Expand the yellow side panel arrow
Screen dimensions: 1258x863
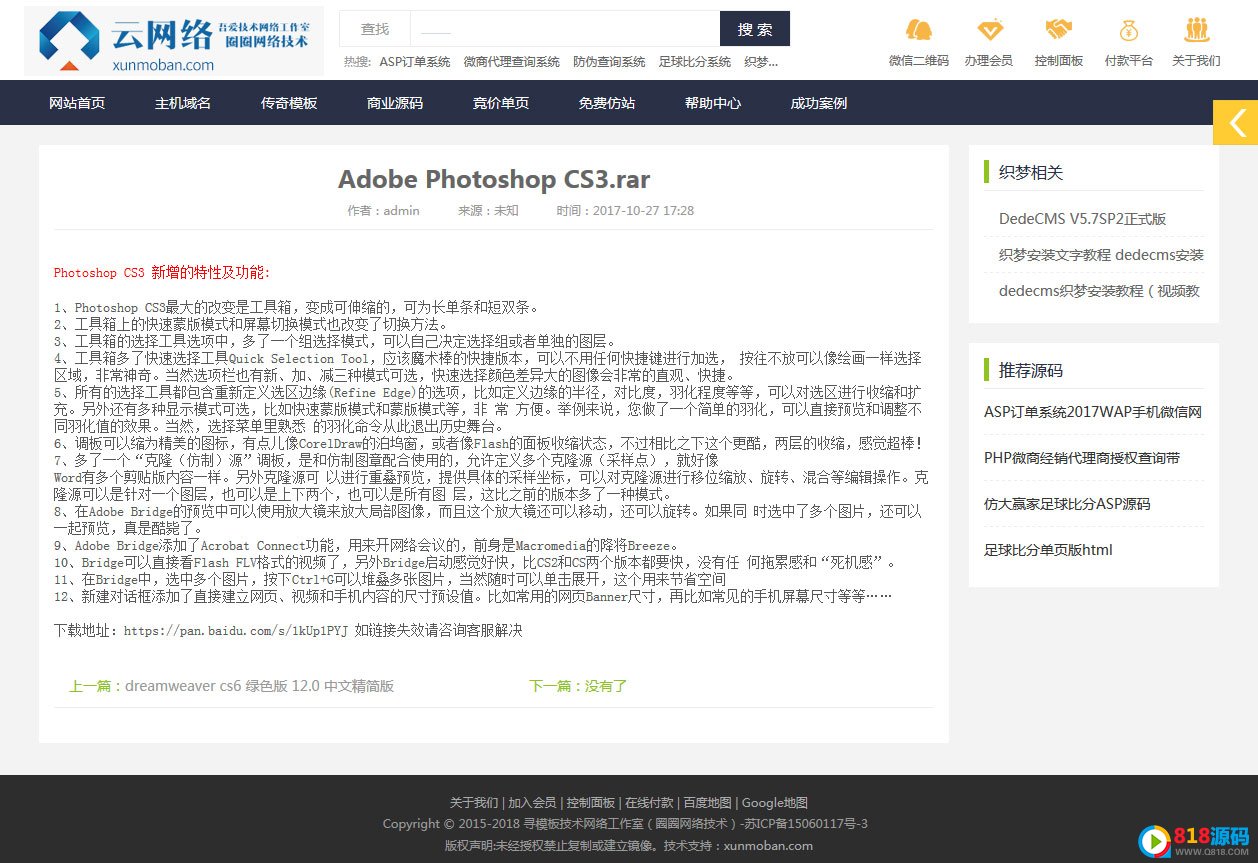pos(1235,122)
